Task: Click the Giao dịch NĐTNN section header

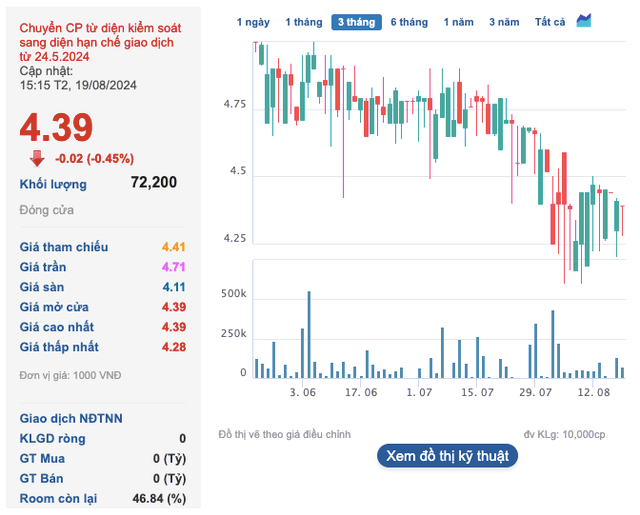Action: click(71, 418)
